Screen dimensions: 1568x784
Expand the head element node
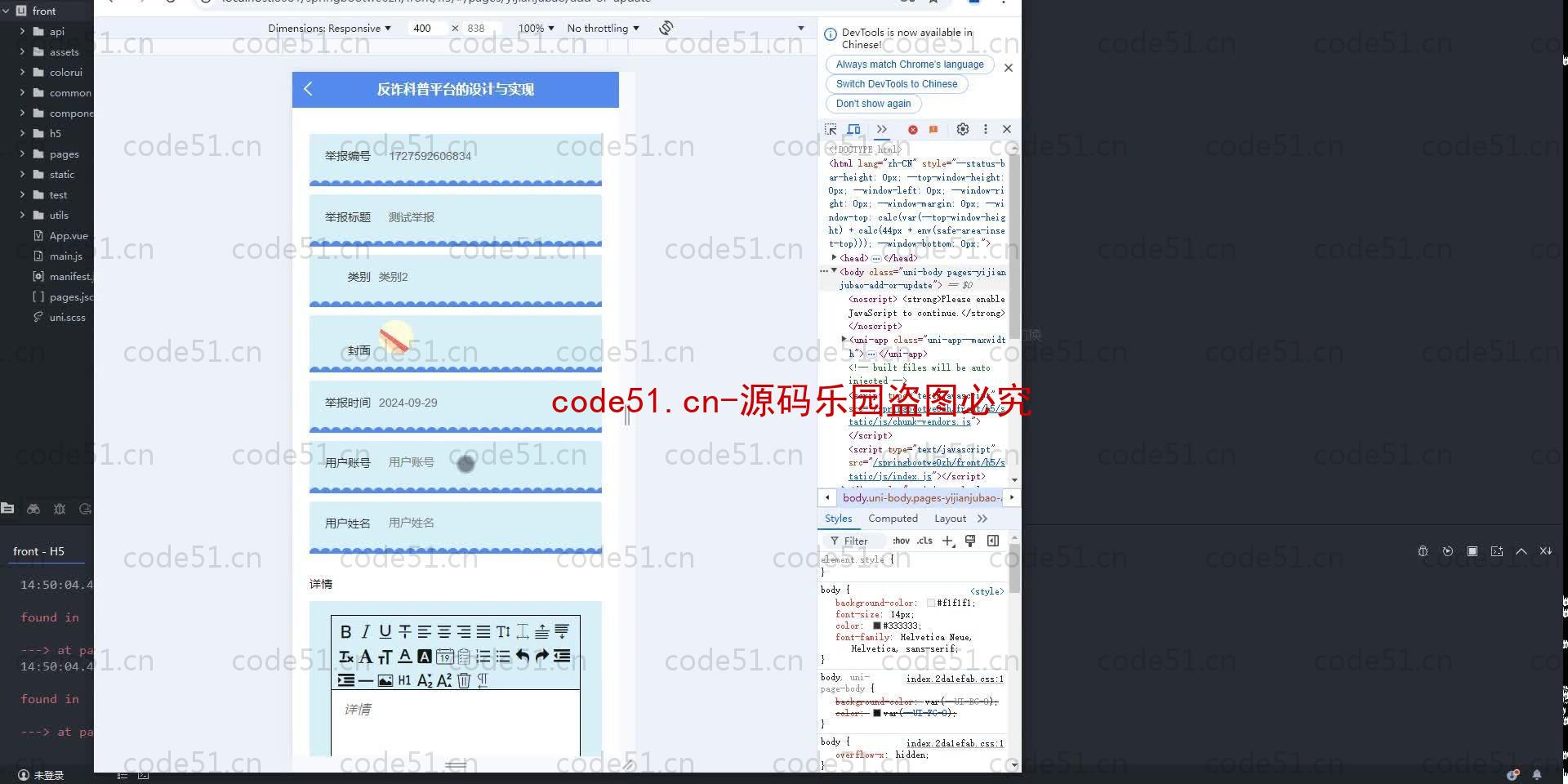click(x=834, y=257)
